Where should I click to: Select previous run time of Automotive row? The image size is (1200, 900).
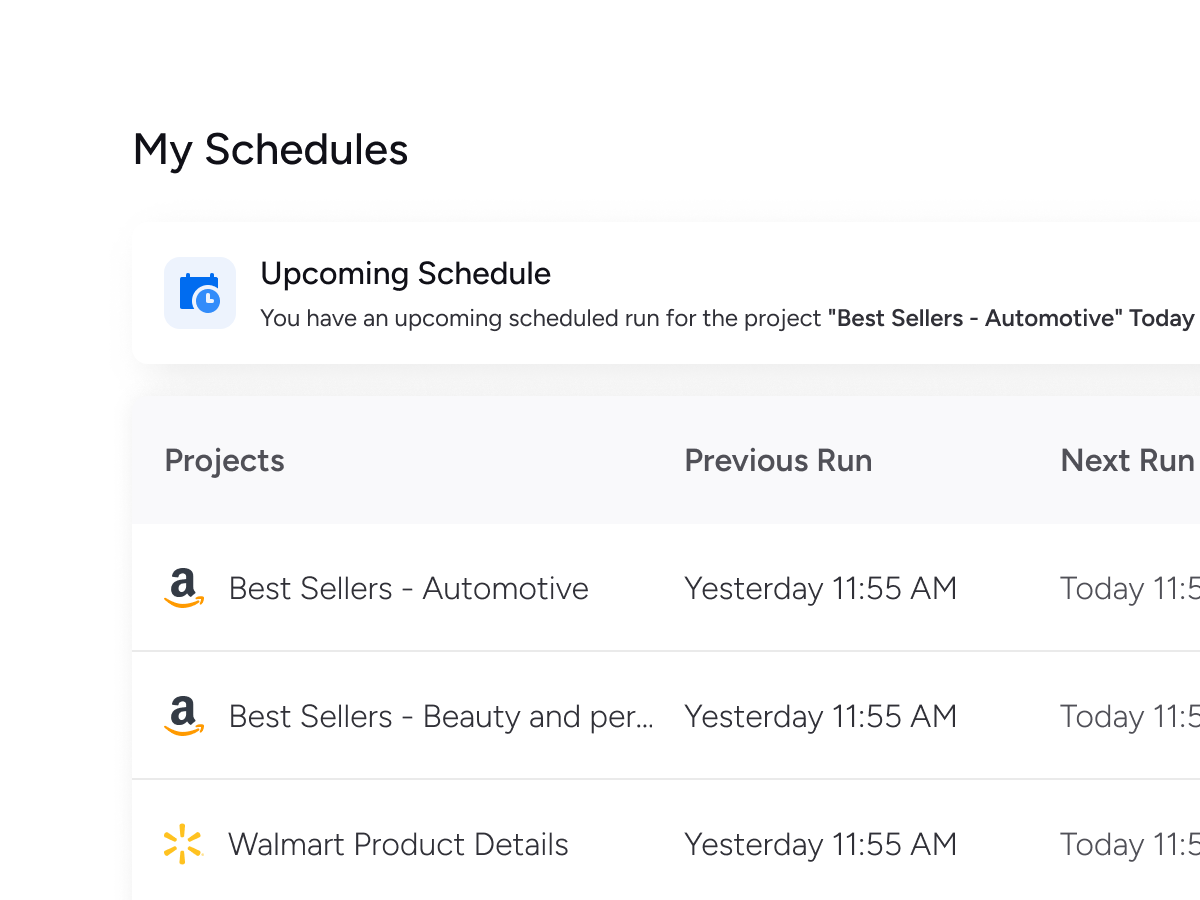(x=820, y=588)
